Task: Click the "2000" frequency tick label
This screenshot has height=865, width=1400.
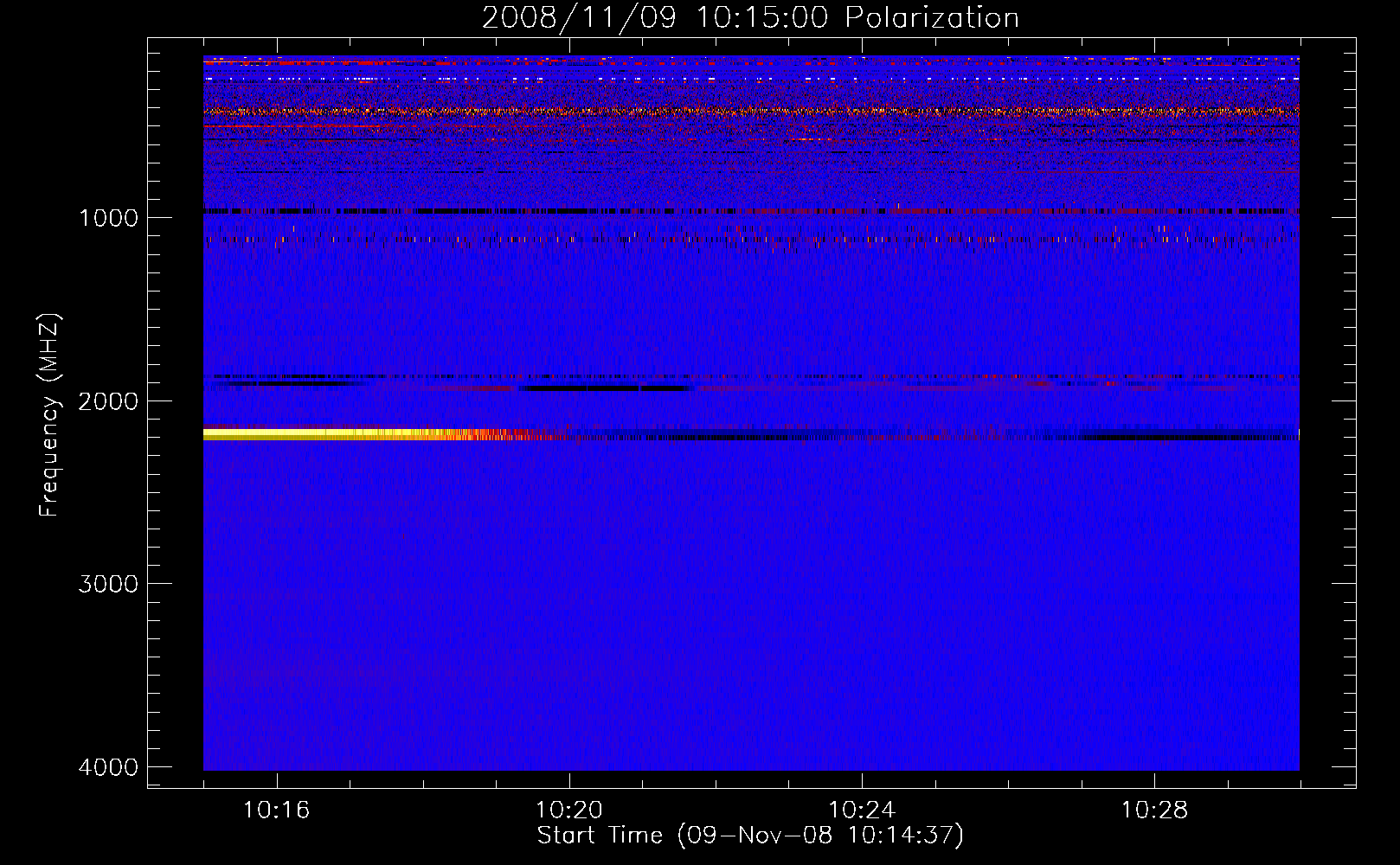Action: click(108, 400)
